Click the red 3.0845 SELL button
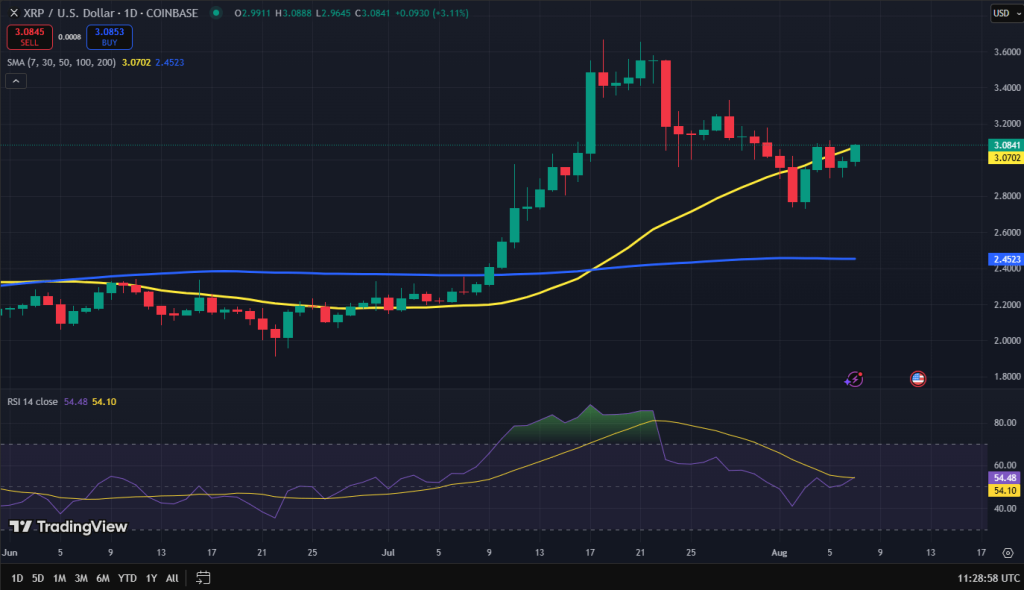This screenshot has width=1024, height=590. pos(29,37)
